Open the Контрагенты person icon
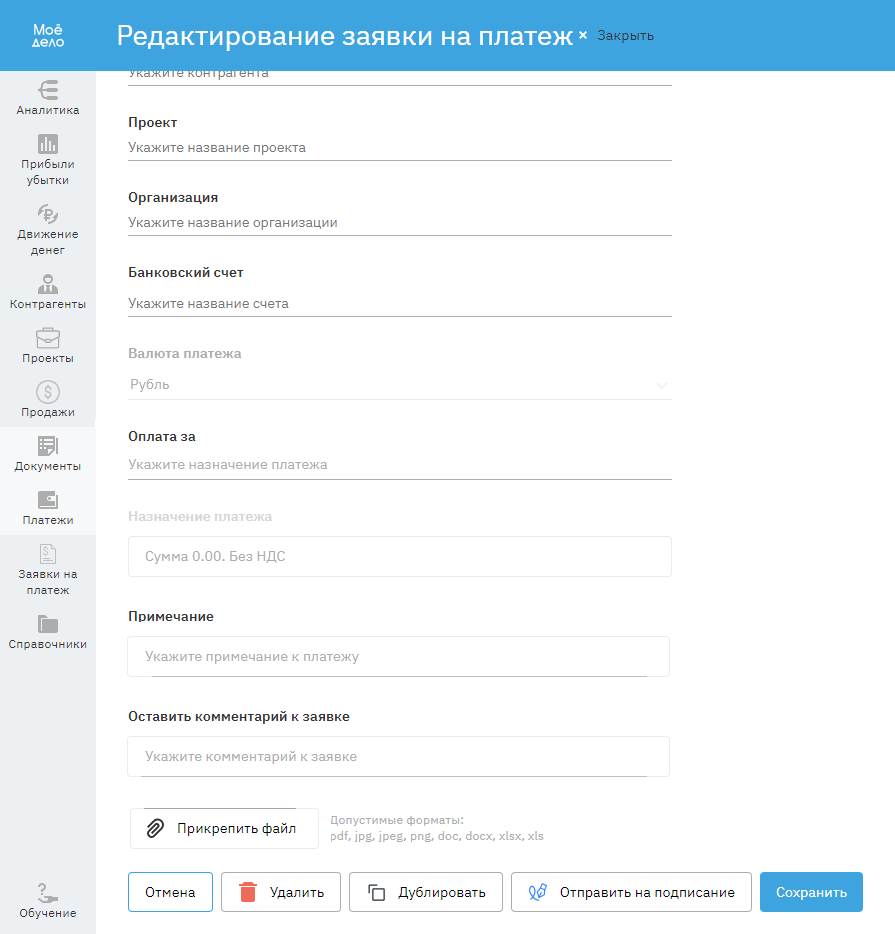Image resolution: width=895 pixels, height=934 pixels. 48,283
